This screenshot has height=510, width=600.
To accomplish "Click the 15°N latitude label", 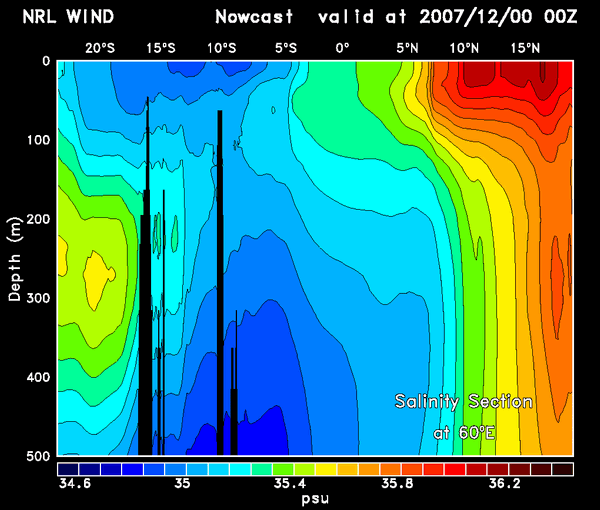I will click(525, 48).
